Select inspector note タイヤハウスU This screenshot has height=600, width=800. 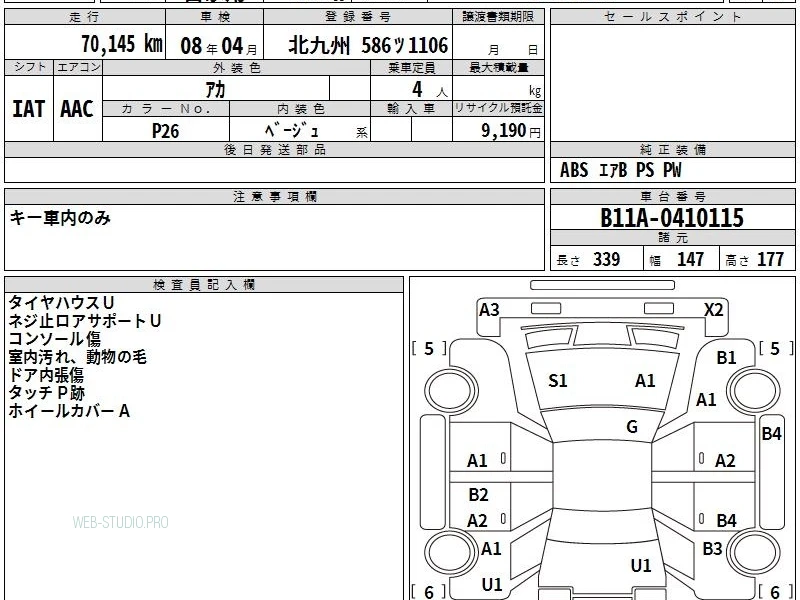coord(61,303)
